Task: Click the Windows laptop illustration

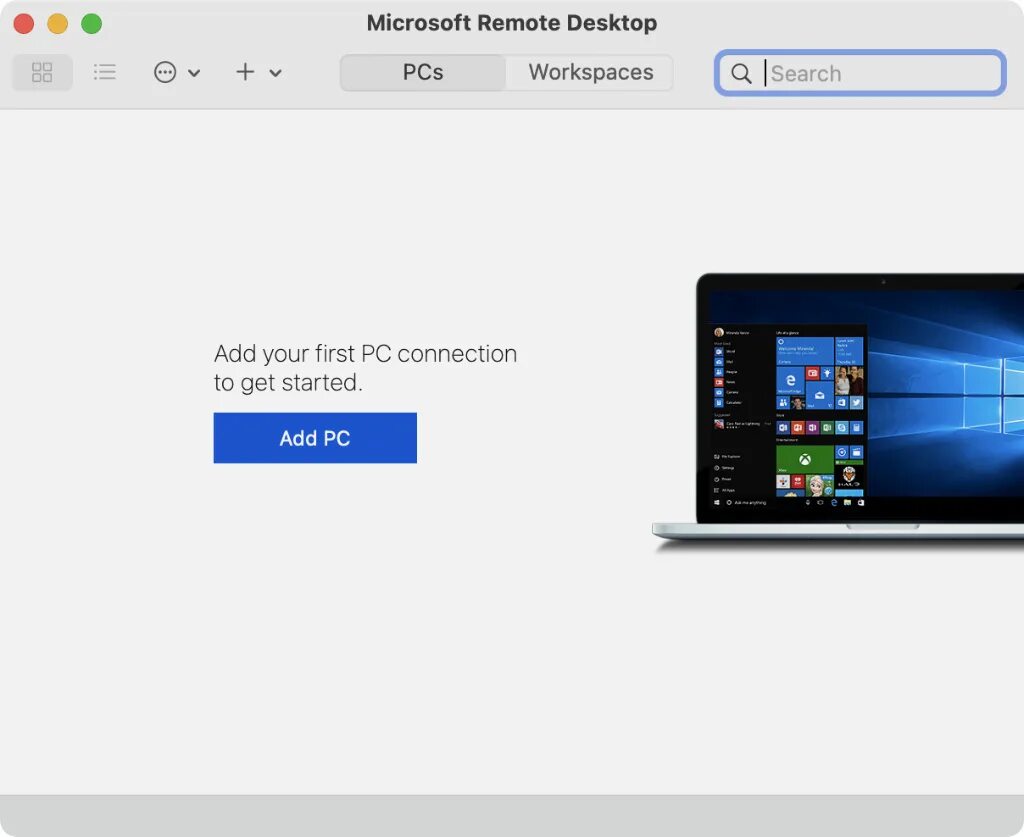Action: coord(838,413)
